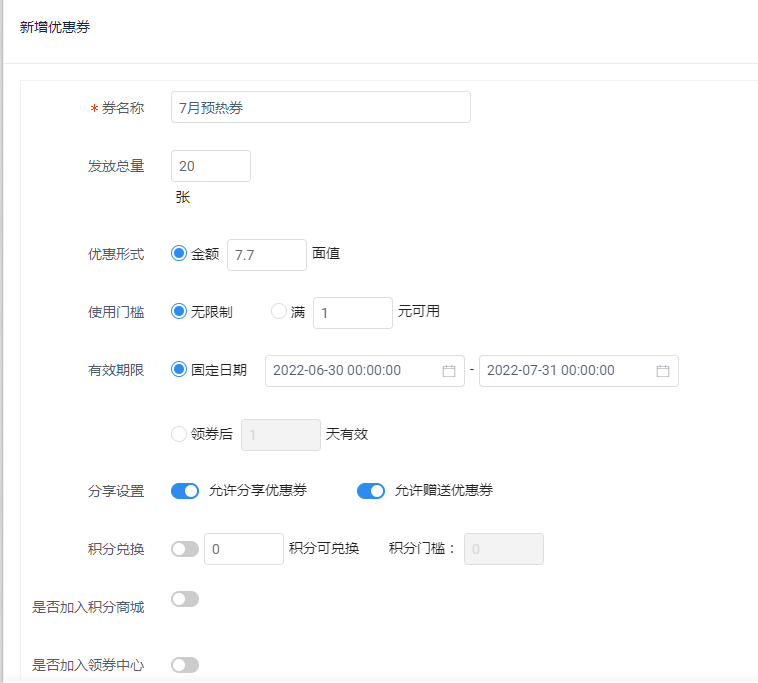Screen dimensions: 758x683
Task: Select the 金额 discount type radio
Action: (179, 253)
